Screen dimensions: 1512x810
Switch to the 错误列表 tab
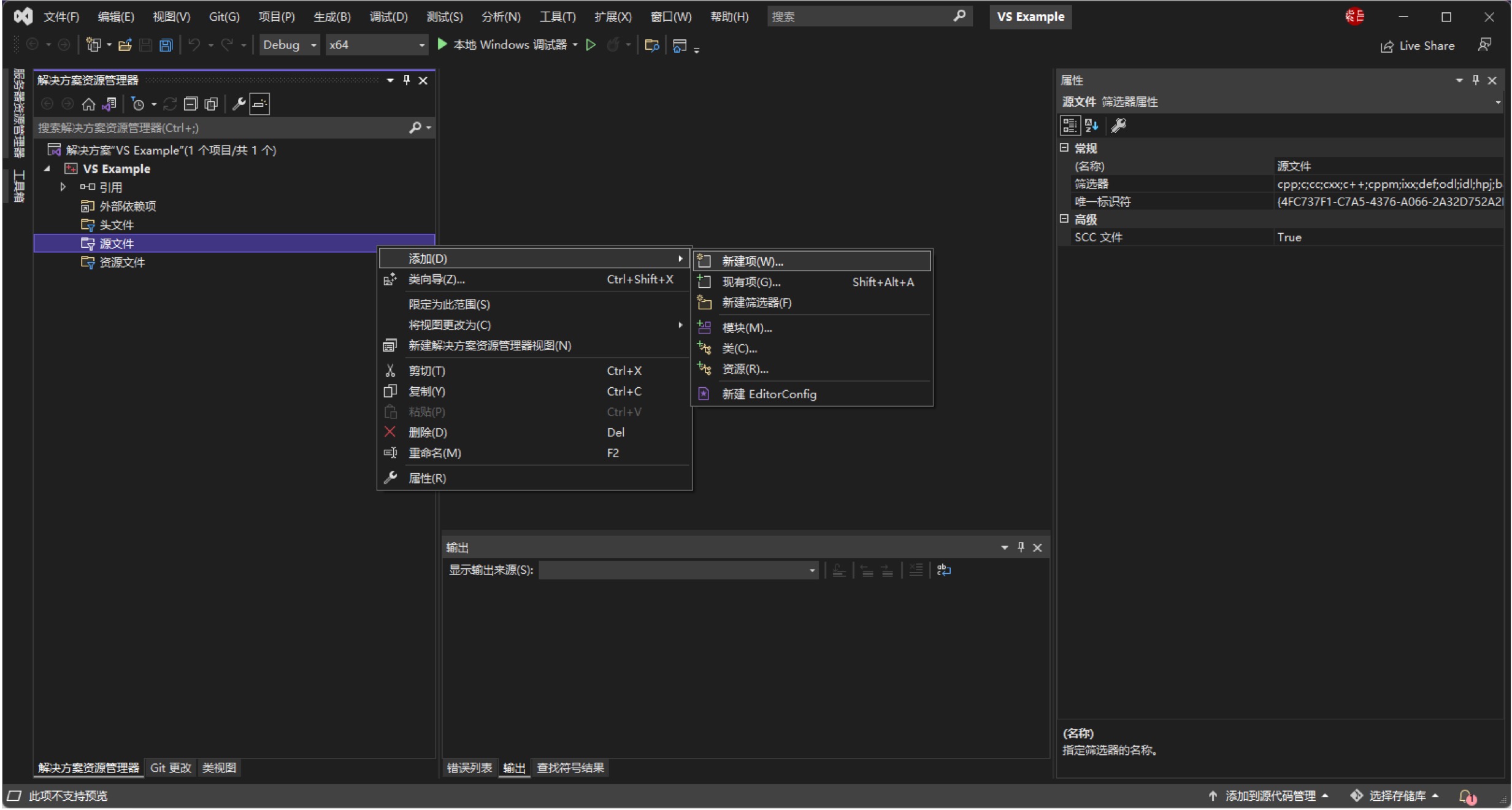(469, 768)
